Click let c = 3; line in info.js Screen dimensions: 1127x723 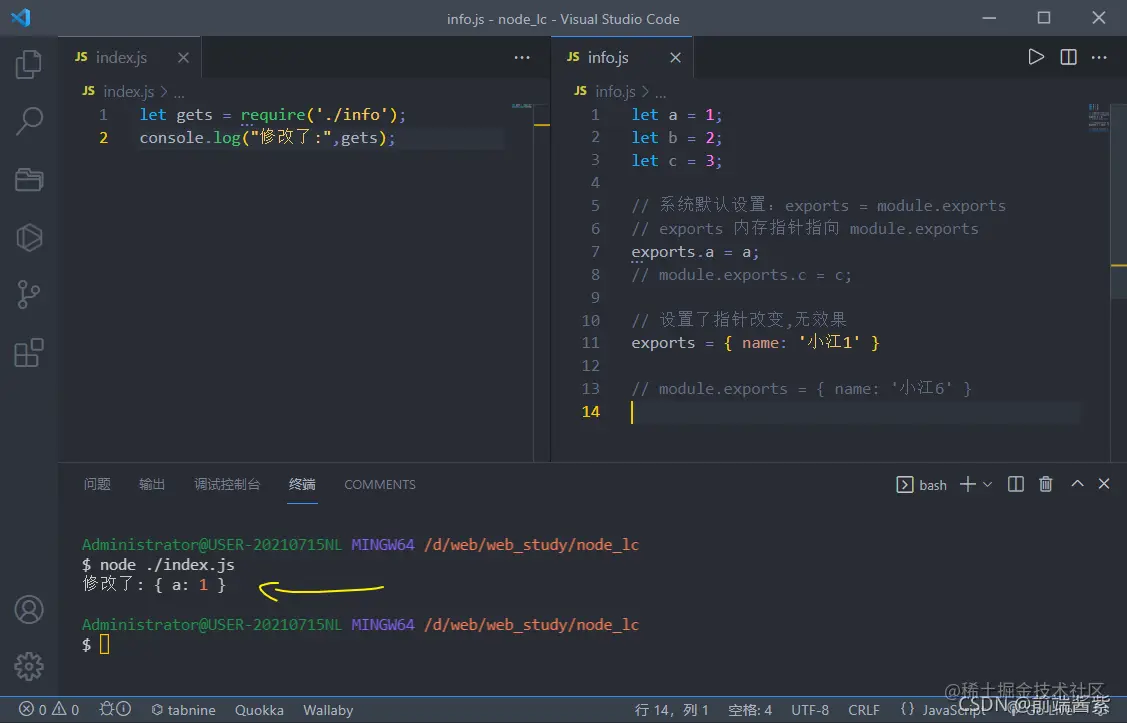pyautogui.click(x=676, y=160)
